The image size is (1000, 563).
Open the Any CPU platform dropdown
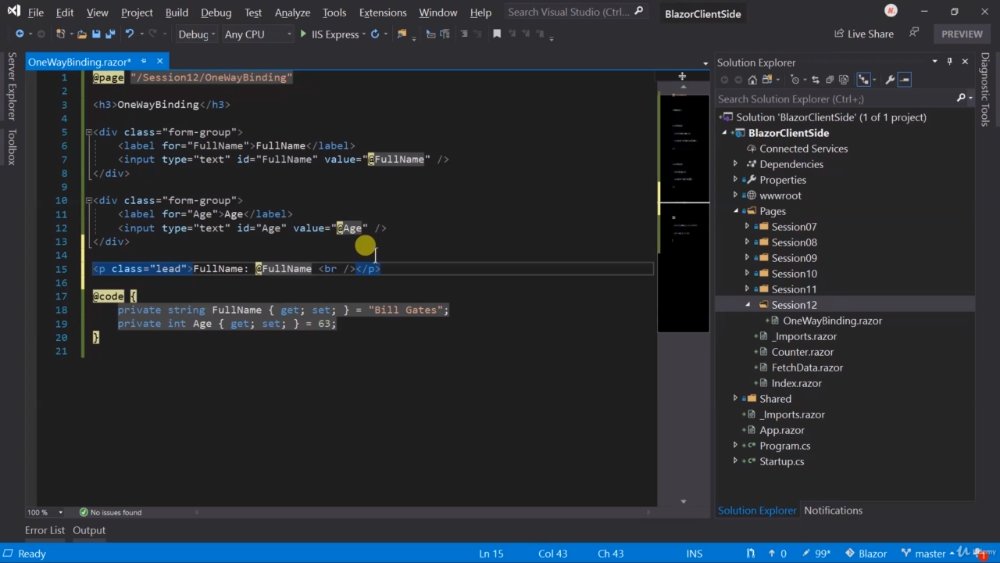click(x=257, y=34)
